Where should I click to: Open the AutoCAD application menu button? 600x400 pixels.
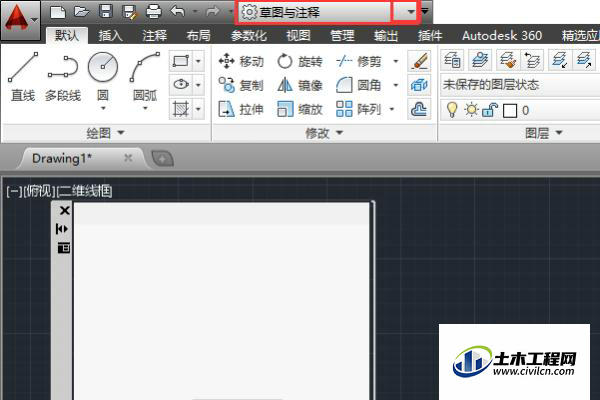click(20, 20)
